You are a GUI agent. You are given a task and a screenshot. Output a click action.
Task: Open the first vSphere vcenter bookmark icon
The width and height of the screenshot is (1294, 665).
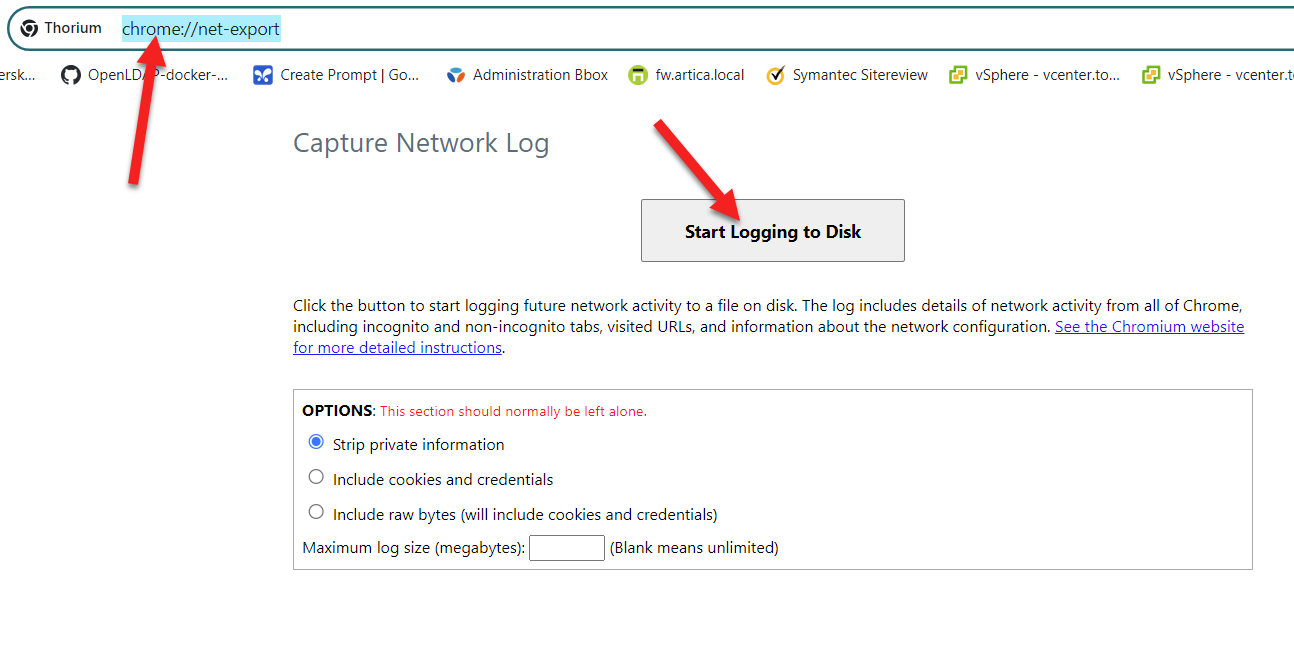[x=958, y=75]
